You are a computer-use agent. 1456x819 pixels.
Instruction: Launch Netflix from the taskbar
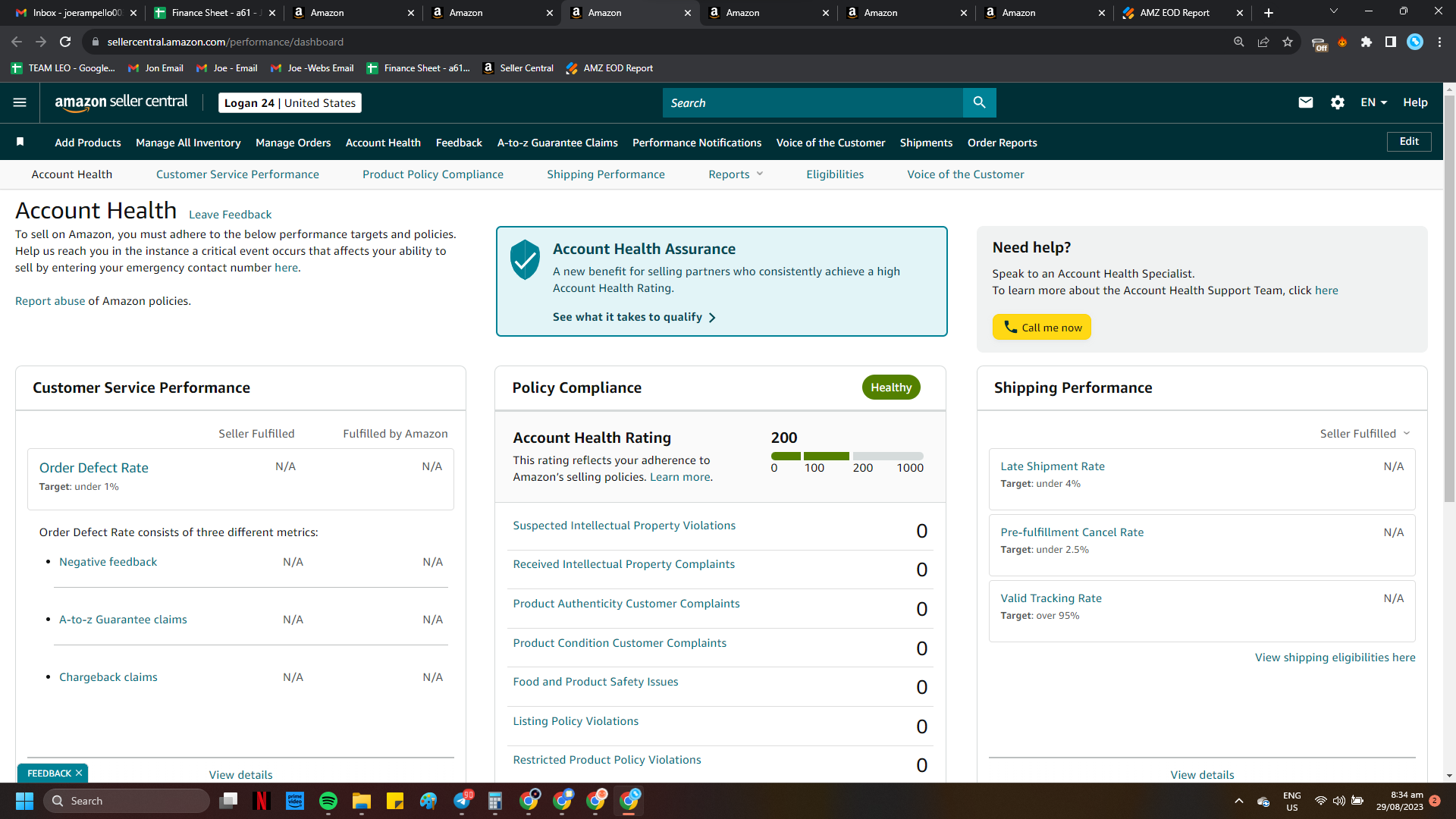click(262, 801)
